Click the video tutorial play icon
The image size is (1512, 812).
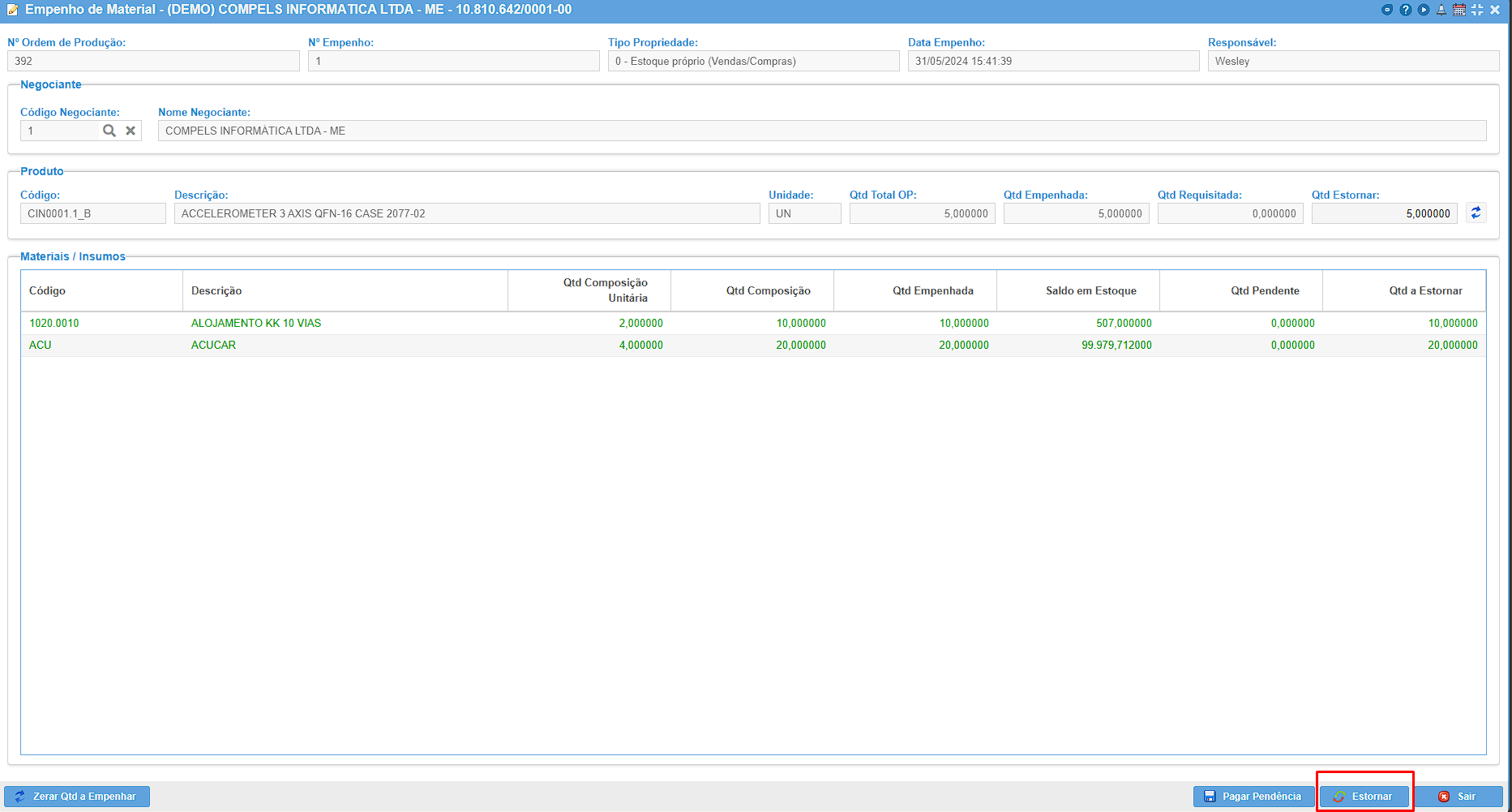coord(1424,10)
